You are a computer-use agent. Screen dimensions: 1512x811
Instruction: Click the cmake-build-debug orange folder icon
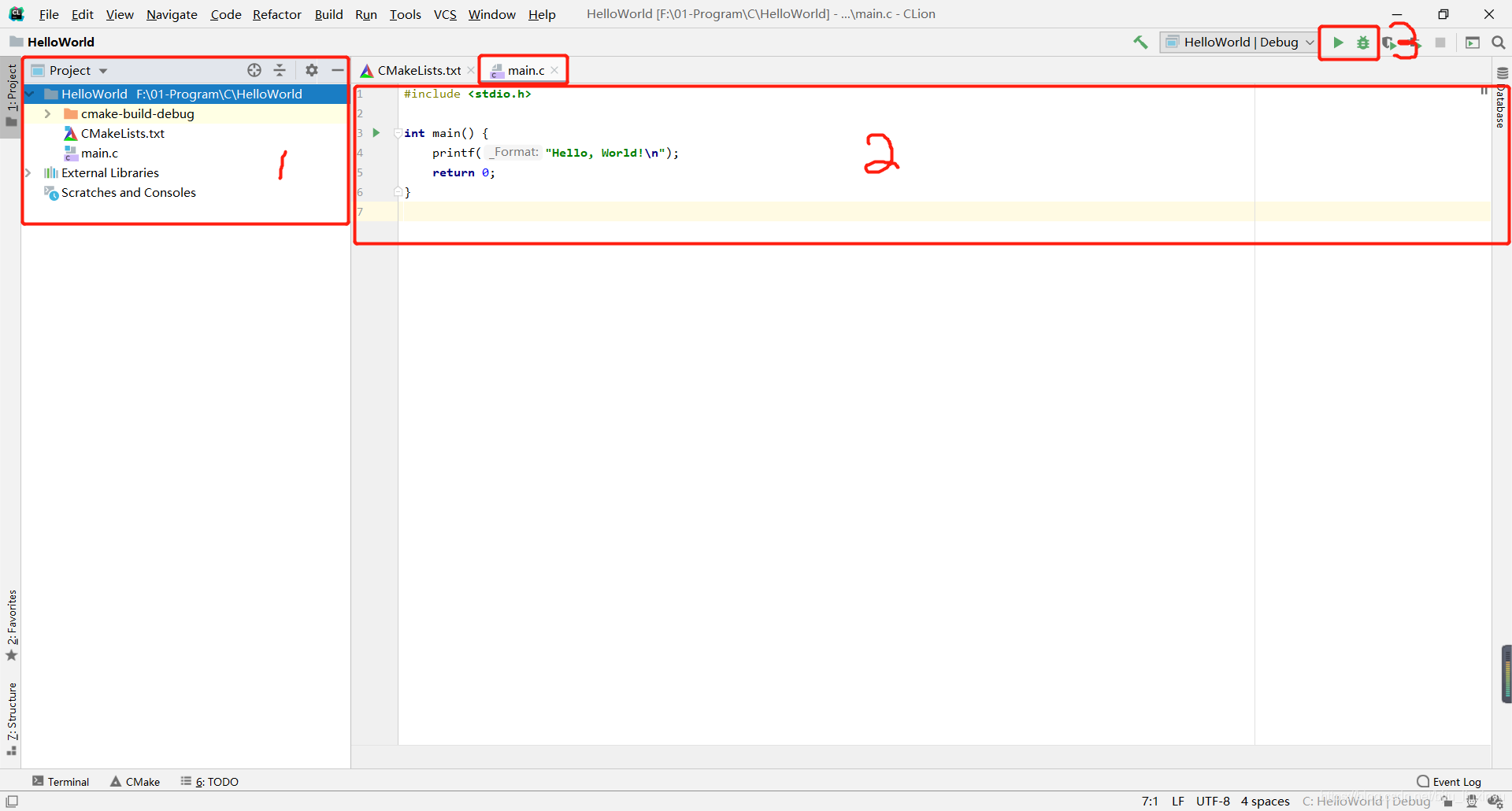(71, 114)
